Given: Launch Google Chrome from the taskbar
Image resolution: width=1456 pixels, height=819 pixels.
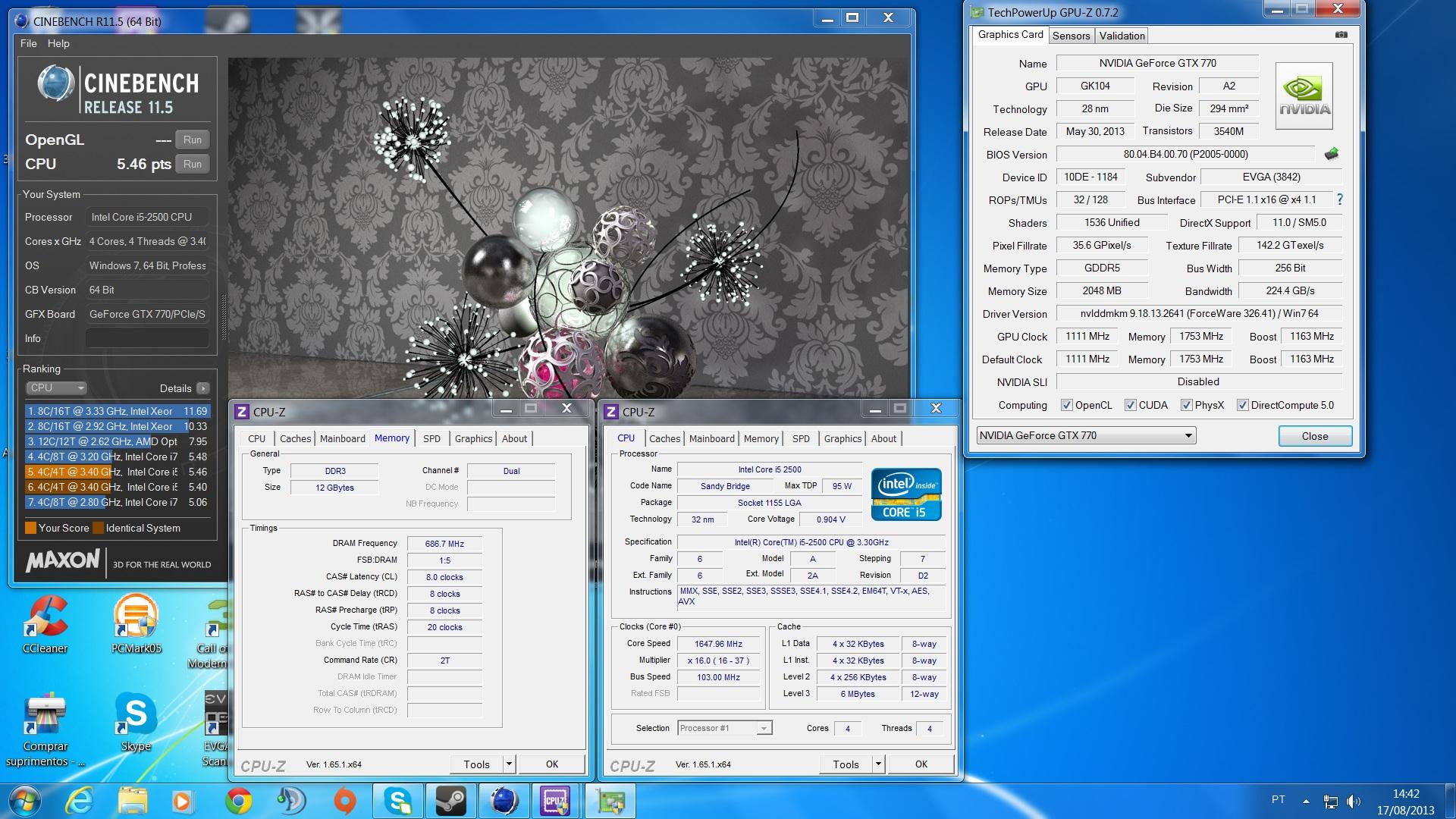Looking at the screenshot, I should [239, 802].
